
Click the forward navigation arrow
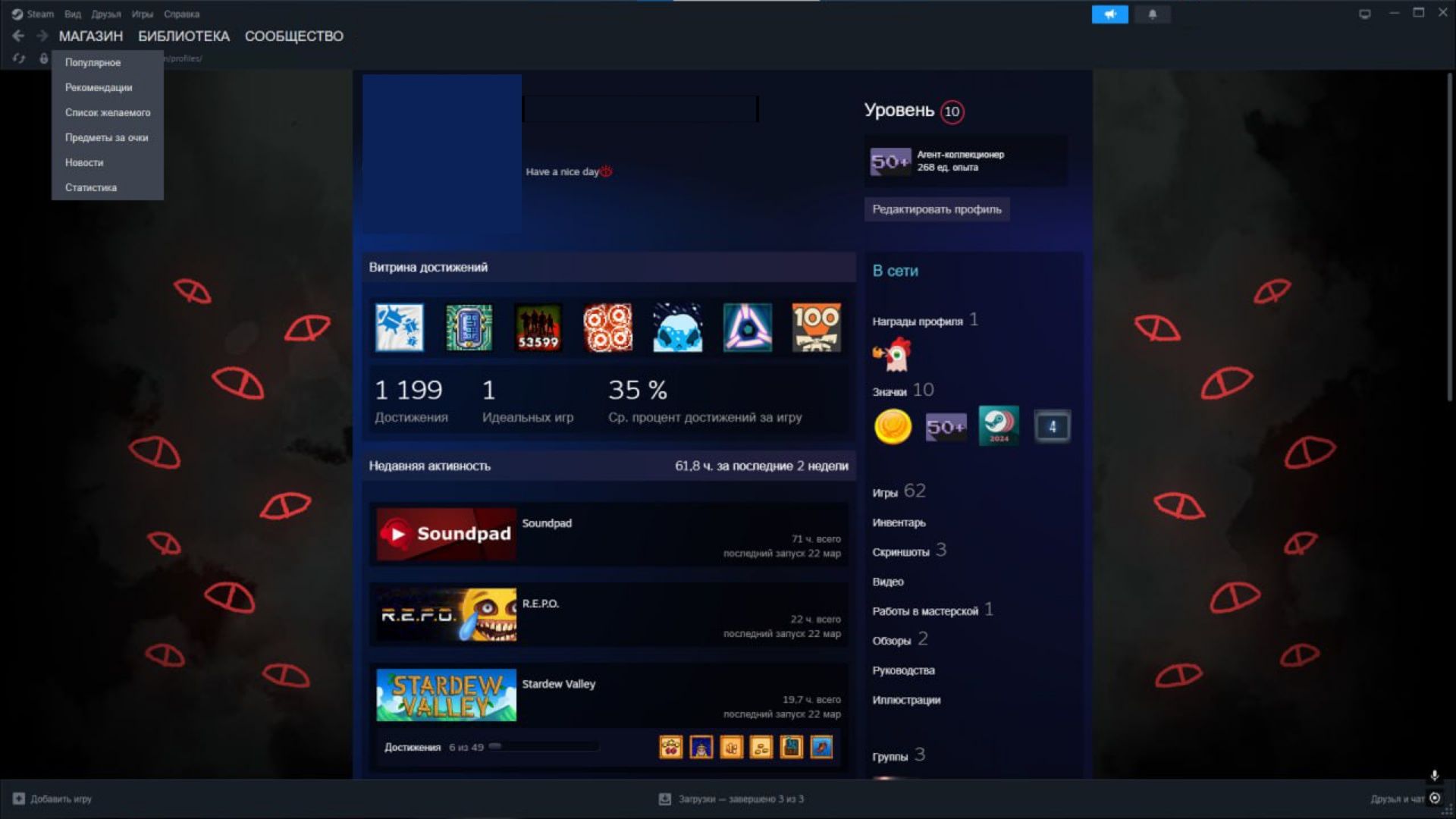point(42,36)
